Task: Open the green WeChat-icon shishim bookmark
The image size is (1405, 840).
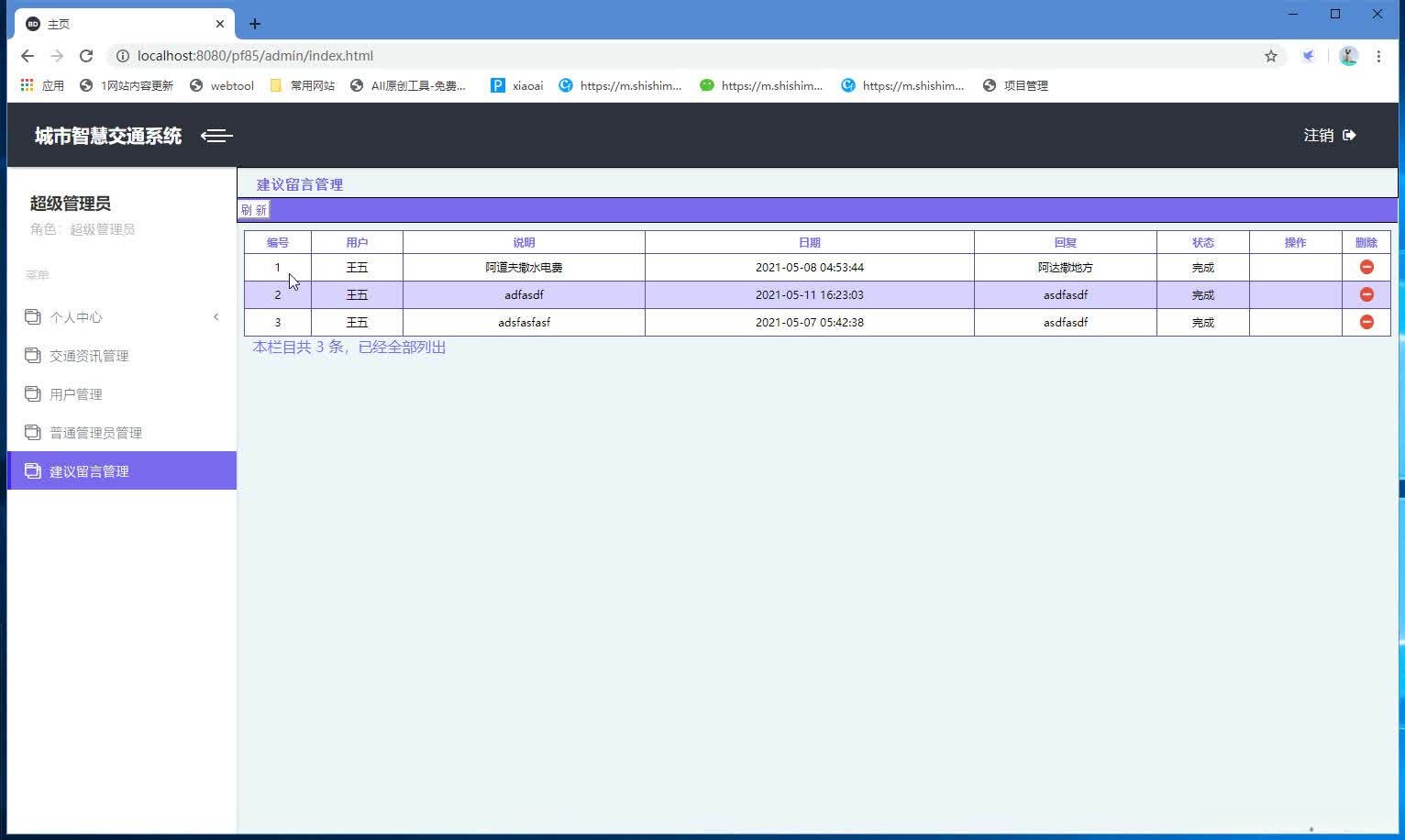Action: [761, 85]
